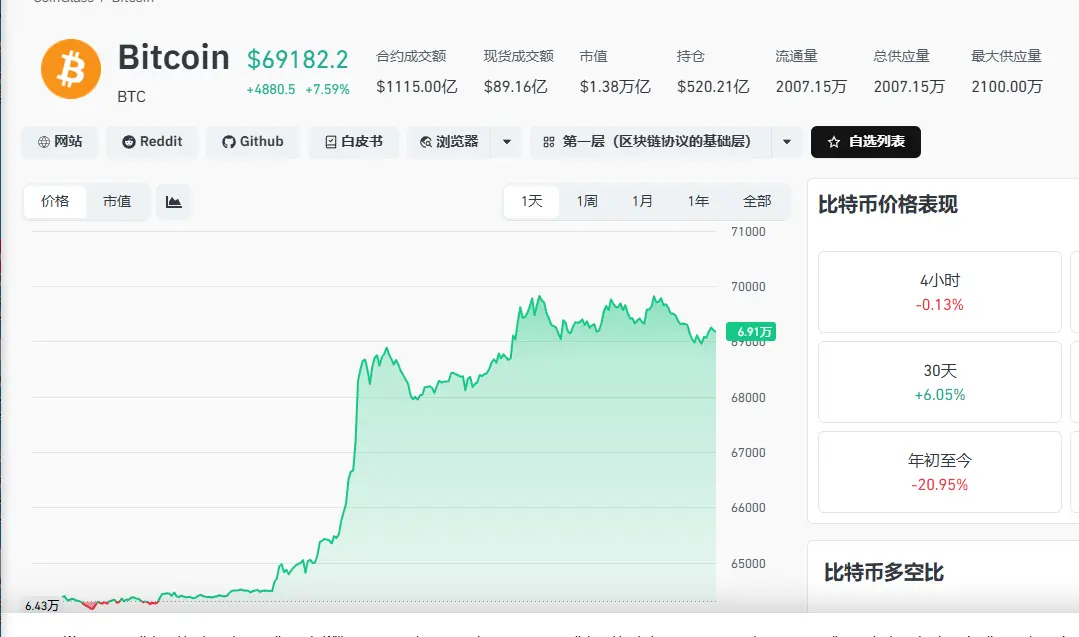Click the globe icon beside 网站
This screenshot has width=1079, height=637.
(43, 142)
